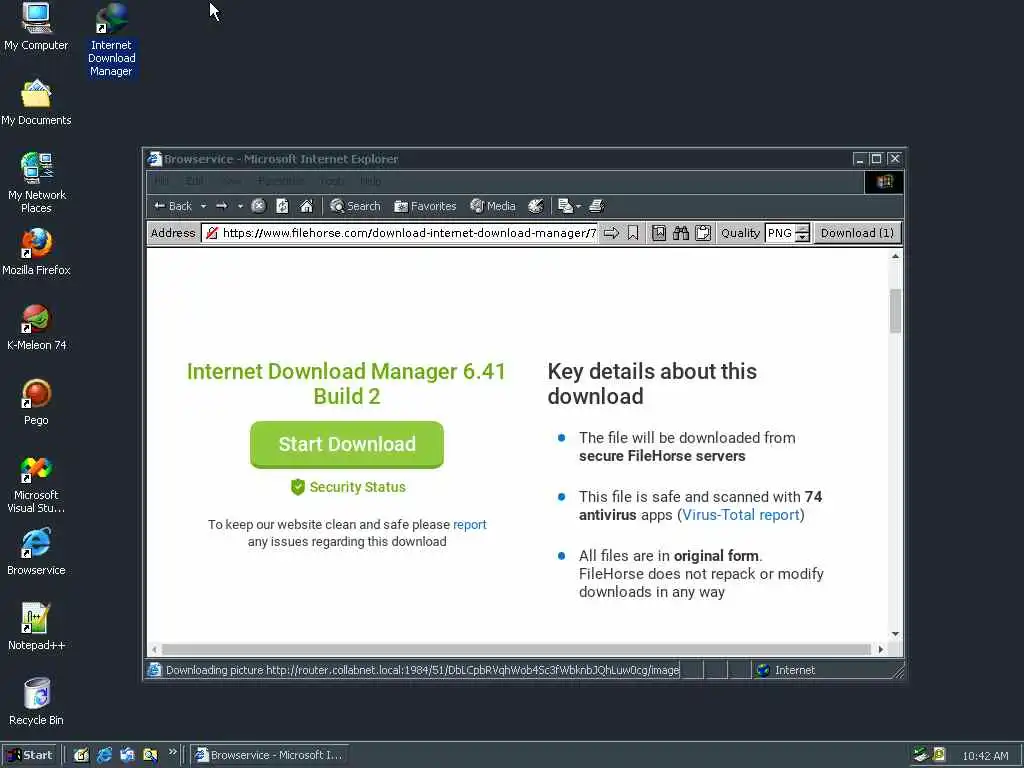Click the bookmark icon beside Go arrow
1024x768 pixels.
[x=633, y=233]
